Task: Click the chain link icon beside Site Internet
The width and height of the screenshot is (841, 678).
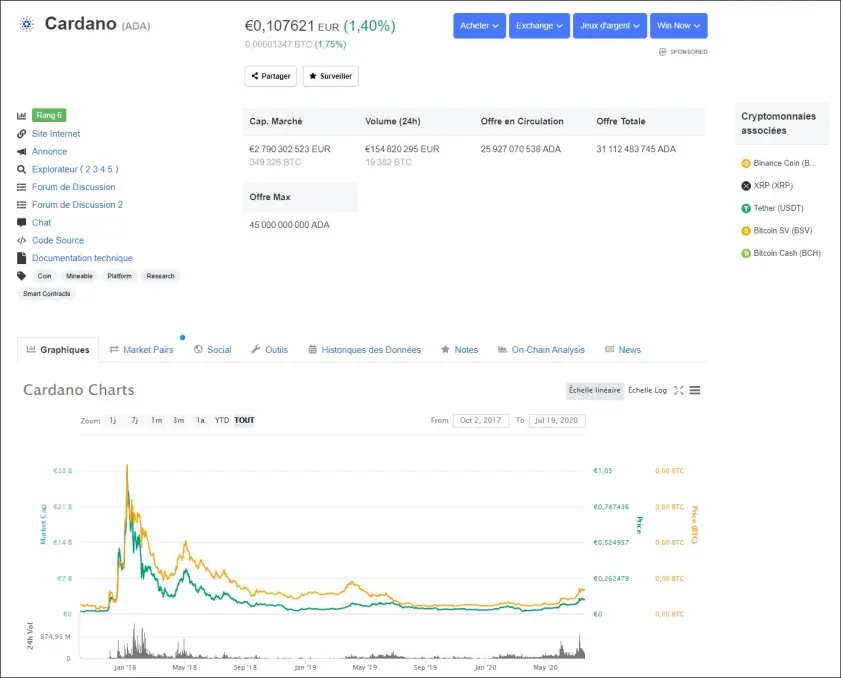Action: point(21,134)
